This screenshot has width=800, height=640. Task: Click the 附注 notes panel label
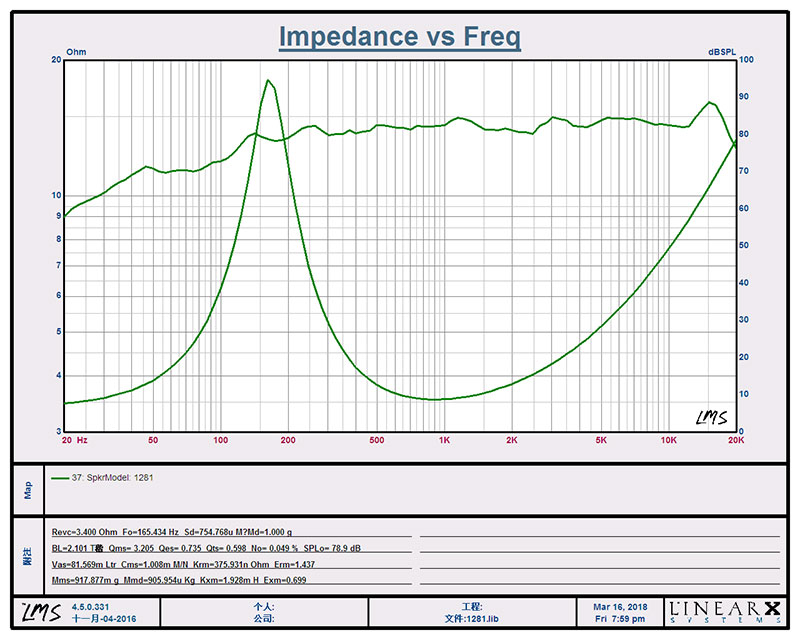(x=28, y=556)
